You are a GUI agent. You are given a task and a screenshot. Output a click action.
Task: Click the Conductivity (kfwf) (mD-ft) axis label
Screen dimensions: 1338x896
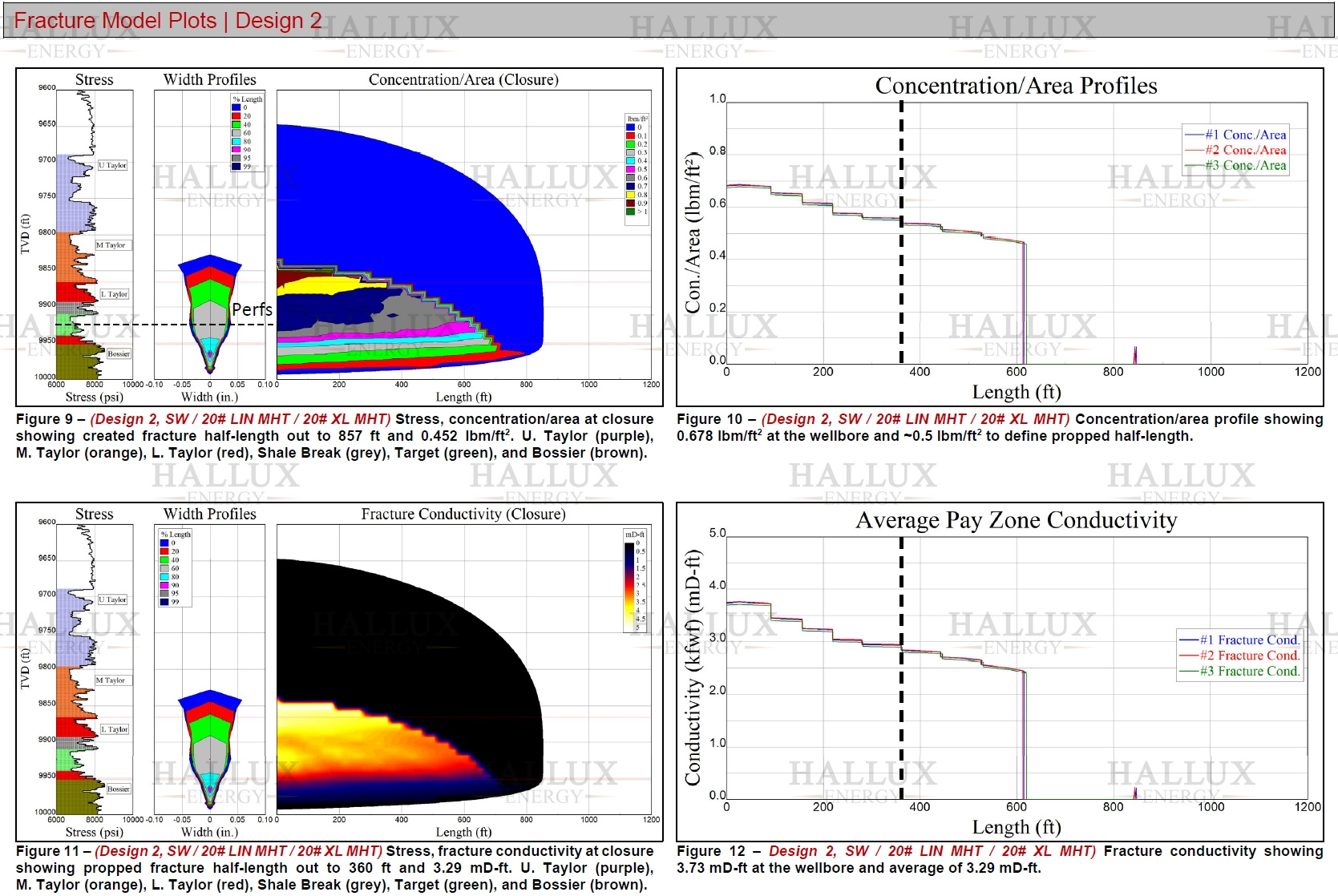click(693, 667)
